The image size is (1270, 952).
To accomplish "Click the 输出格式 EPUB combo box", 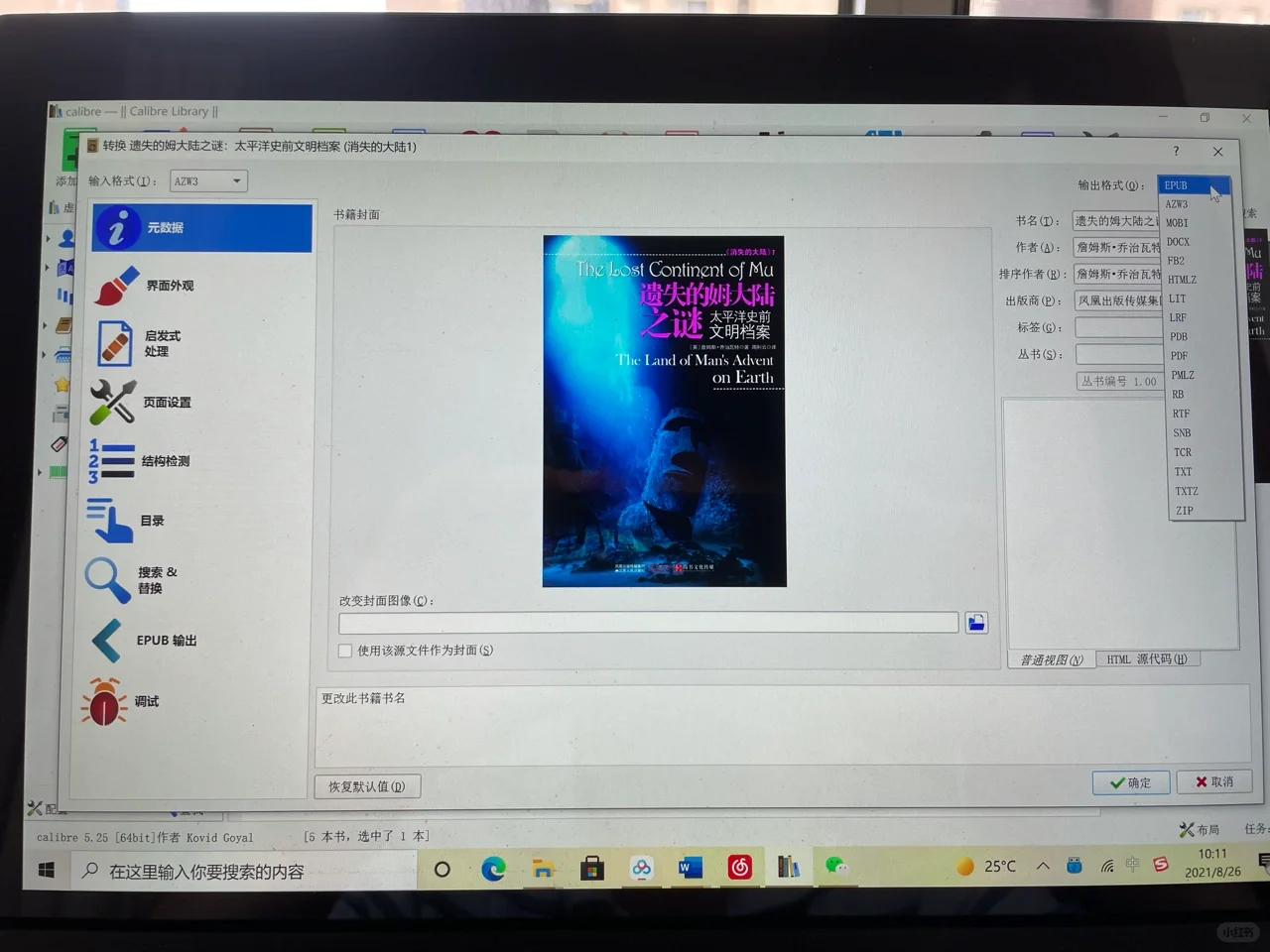I will pyautogui.click(x=1195, y=185).
